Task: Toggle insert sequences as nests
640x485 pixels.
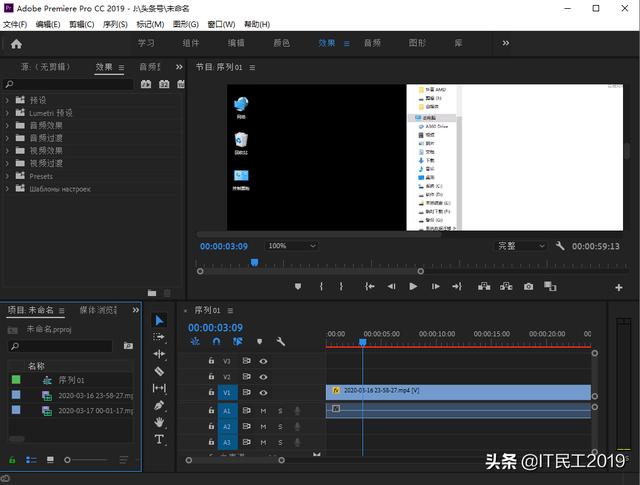Action: tap(195, 341)
